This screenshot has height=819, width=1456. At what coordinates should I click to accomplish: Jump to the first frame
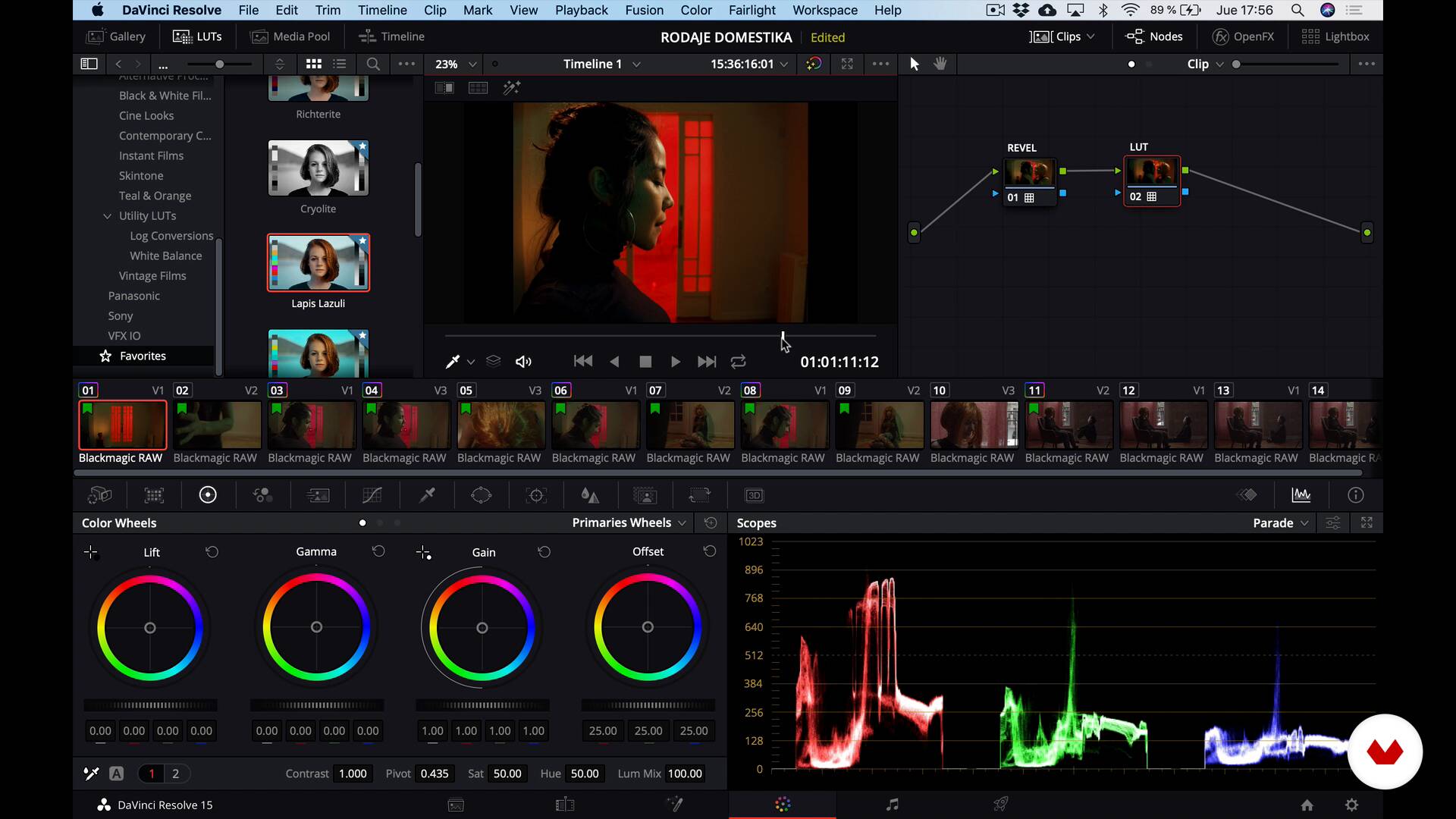[x=583, y=362]
